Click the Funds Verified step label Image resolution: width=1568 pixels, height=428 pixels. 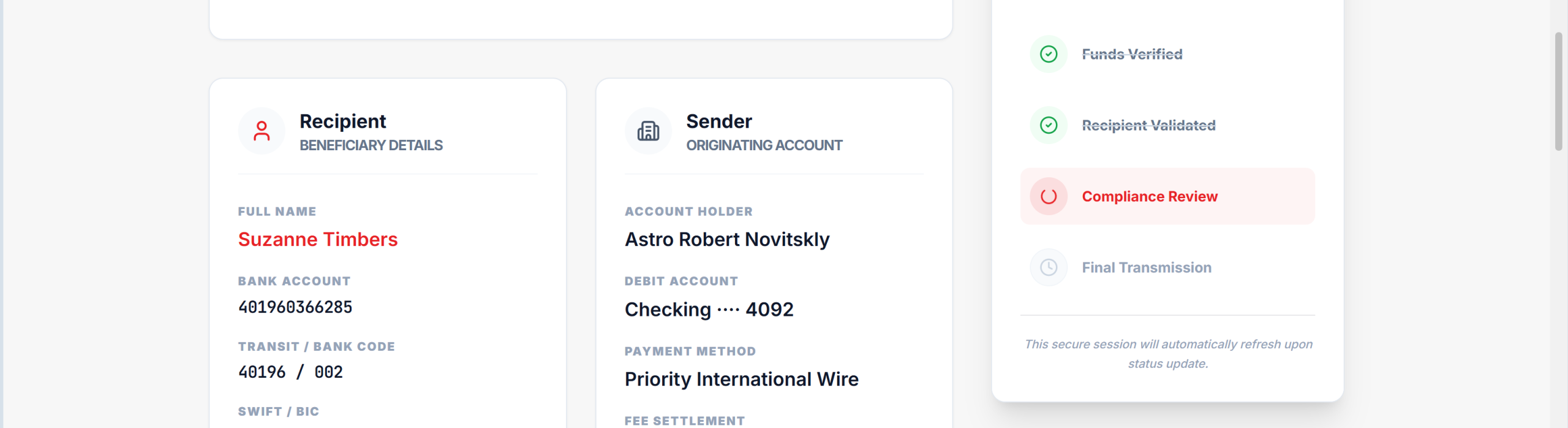(x=1132, y=54)
